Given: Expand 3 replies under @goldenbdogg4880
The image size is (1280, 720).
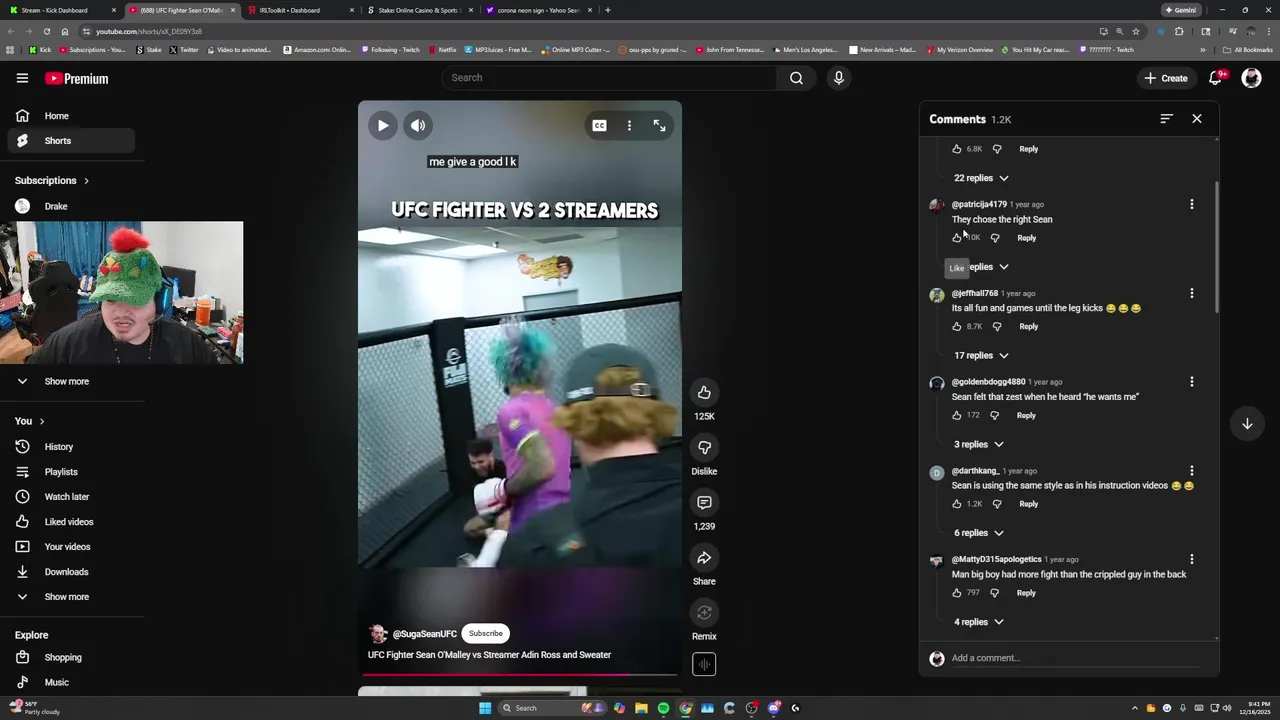Looking at the screenshot, I should coord(978,444).
